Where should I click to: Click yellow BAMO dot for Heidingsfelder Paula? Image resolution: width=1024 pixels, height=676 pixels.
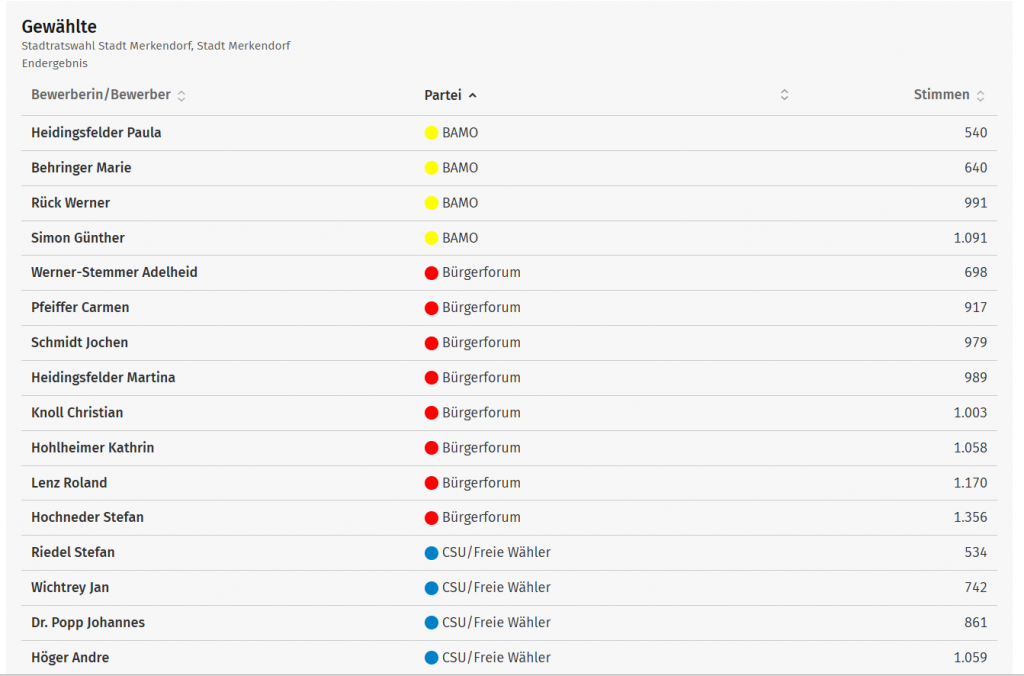coord(432,133)
